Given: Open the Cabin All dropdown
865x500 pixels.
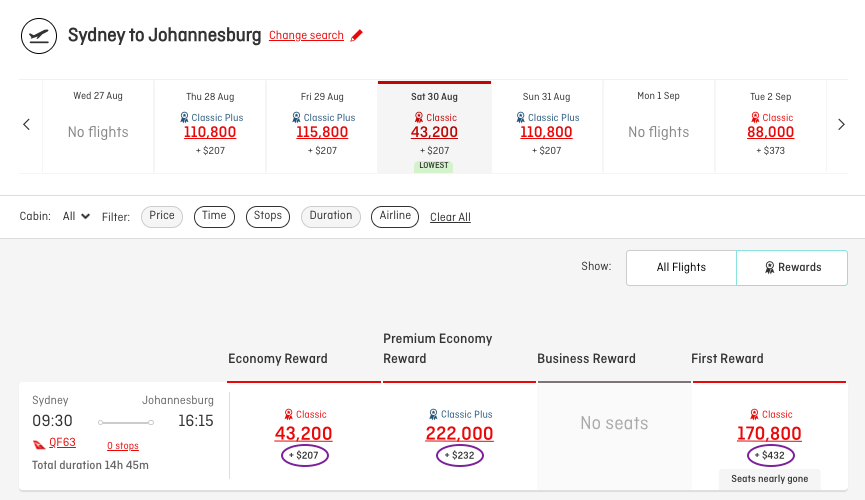Looking at the screenshot, I should (76, 216).
